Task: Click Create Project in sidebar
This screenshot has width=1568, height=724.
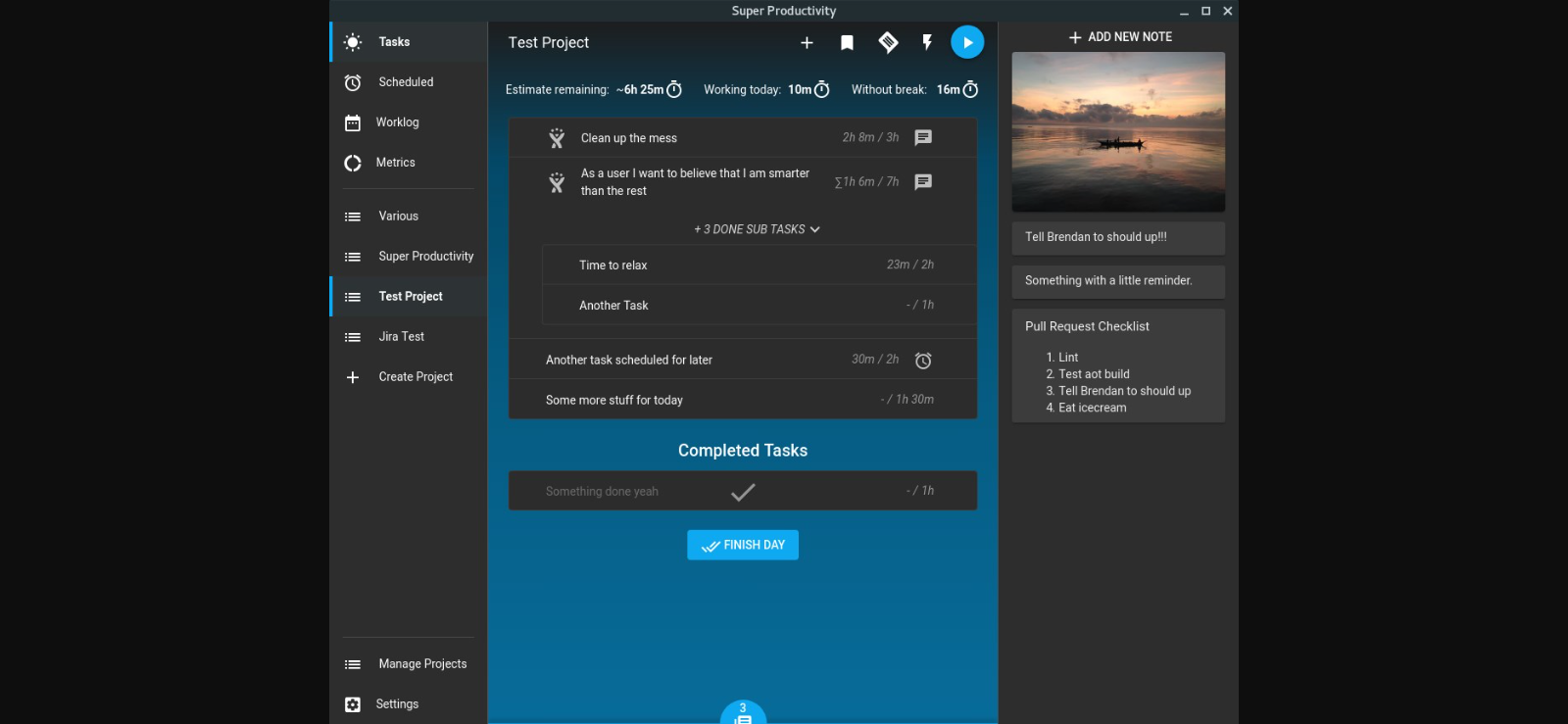Action: click(416, 377)
